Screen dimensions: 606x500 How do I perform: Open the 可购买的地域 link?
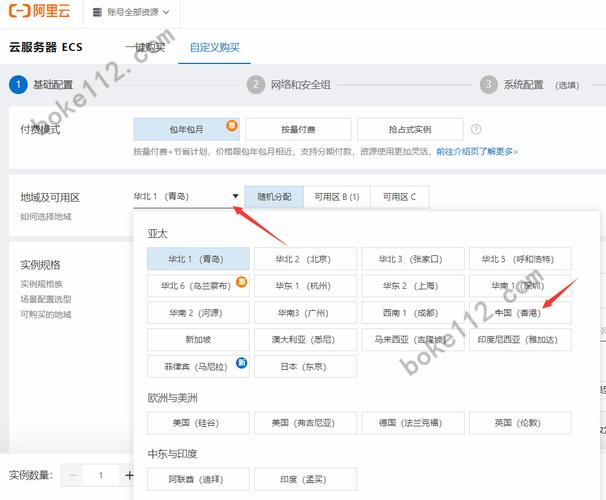(x=46, y=315)
